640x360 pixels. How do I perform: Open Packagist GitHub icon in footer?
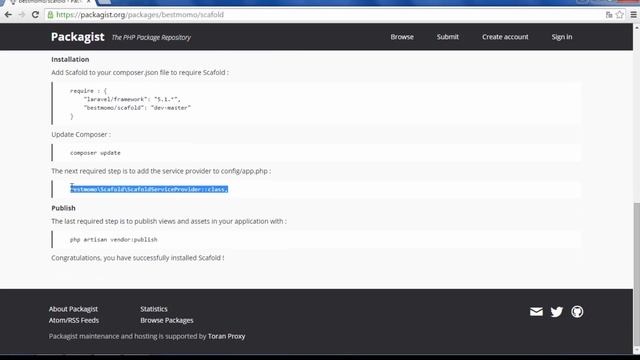click(x=577, y=312)
